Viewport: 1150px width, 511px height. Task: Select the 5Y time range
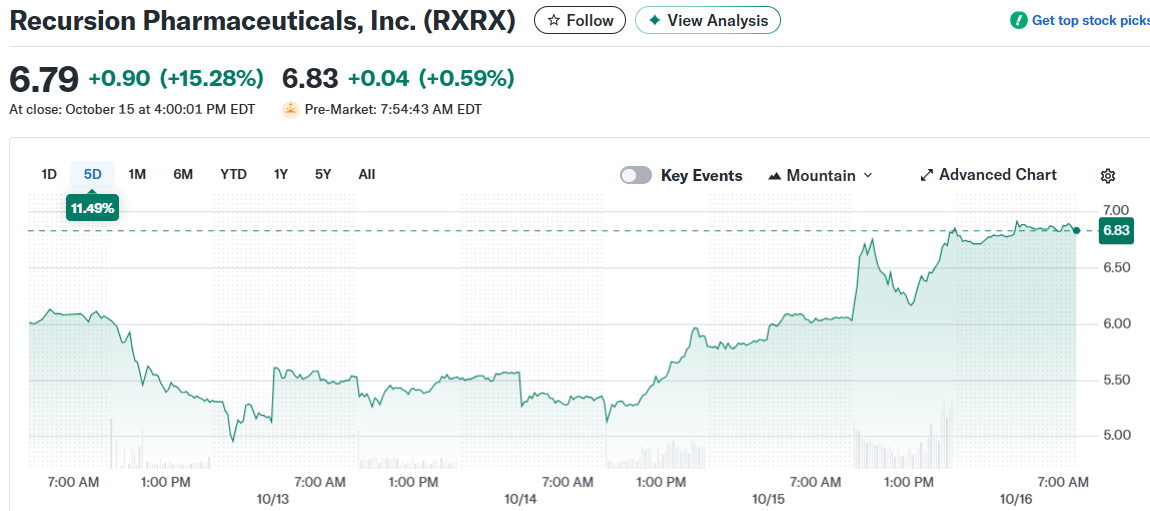[323, 174]
